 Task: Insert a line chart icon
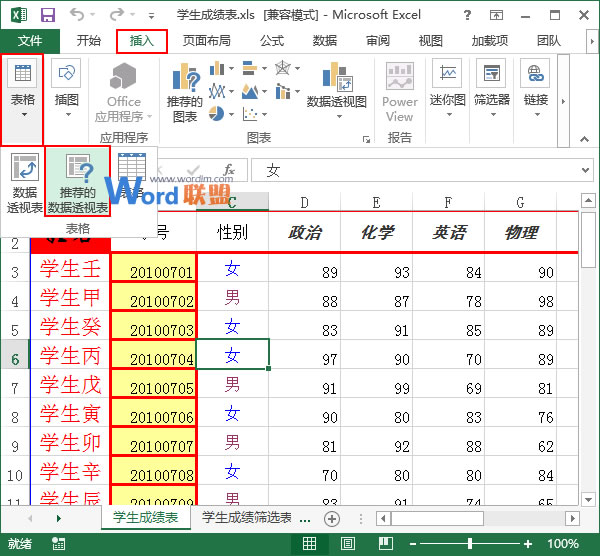pos(217,91)
